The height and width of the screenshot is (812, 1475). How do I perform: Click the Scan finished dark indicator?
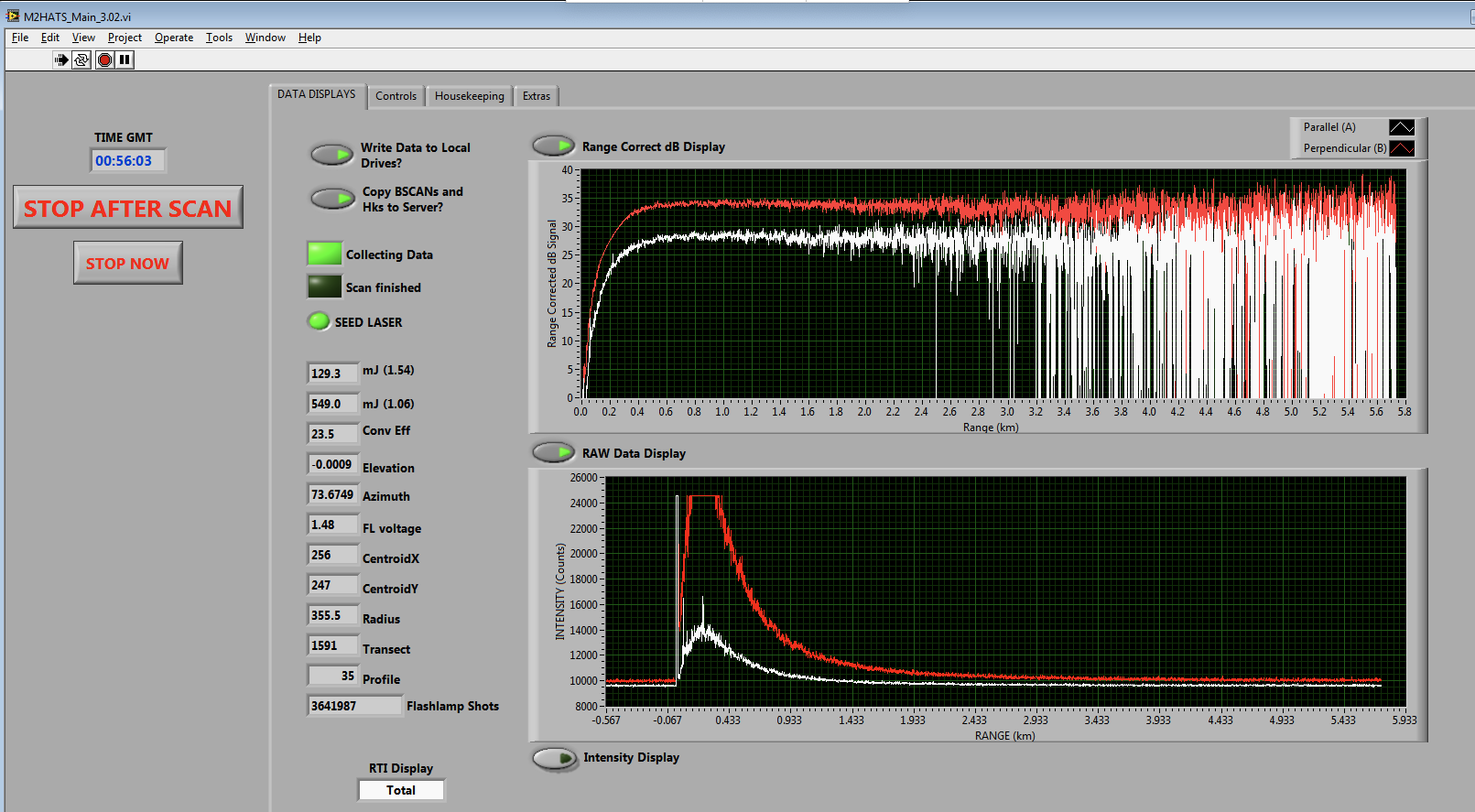[x=324, y=287]
